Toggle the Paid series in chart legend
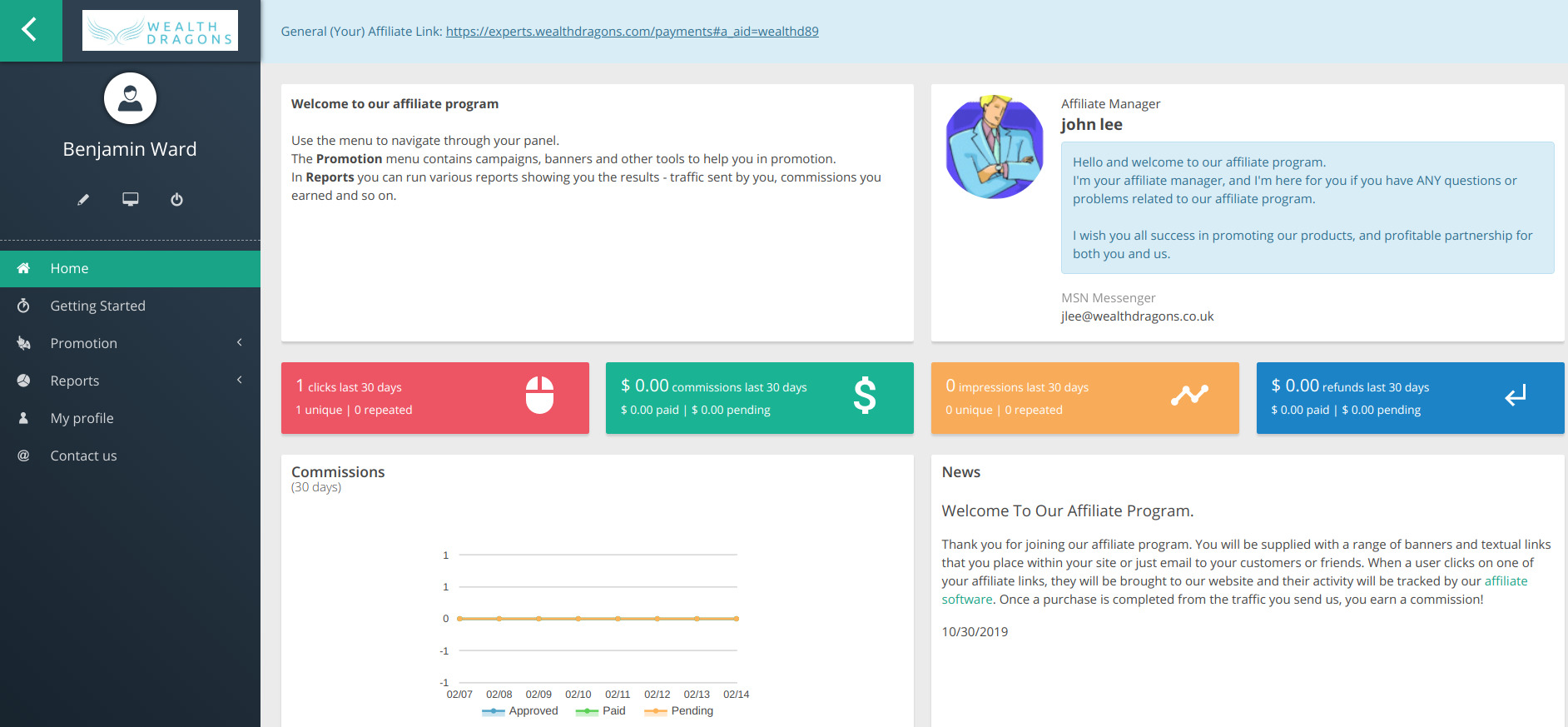 (x=600, y=711)
